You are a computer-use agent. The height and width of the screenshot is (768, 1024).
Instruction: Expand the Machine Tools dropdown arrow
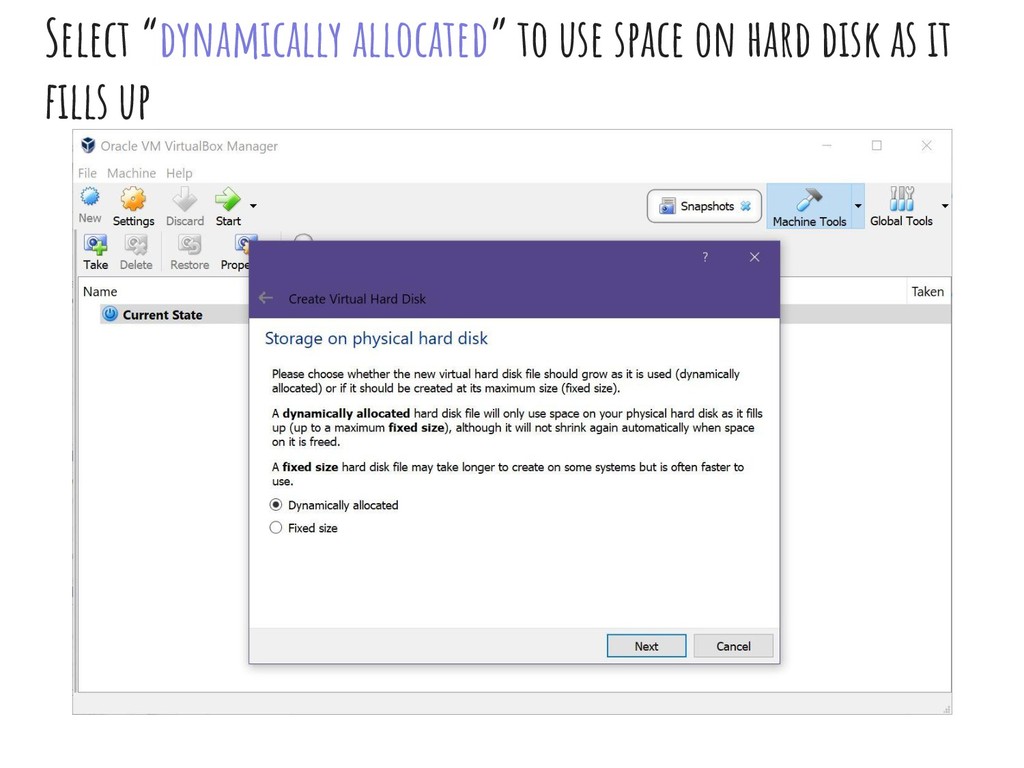tap(858, 206)
